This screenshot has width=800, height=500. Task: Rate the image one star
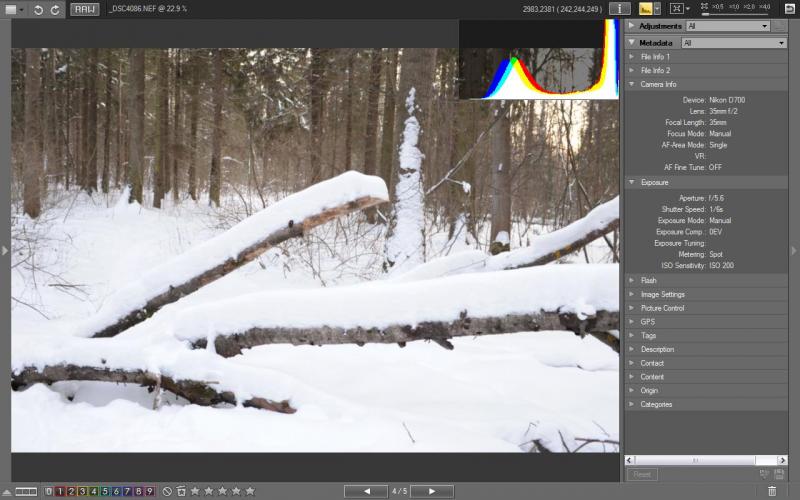coord(195,491)
